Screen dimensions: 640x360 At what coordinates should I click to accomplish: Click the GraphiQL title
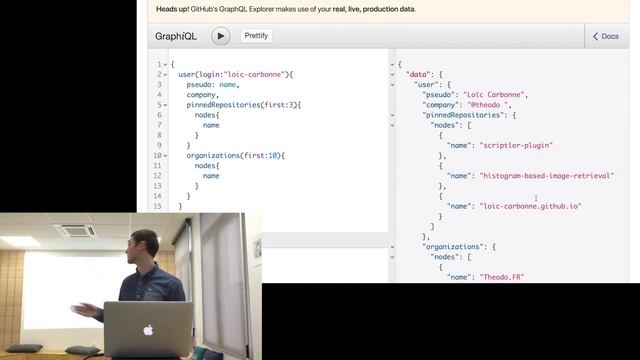tap(176, 36)
